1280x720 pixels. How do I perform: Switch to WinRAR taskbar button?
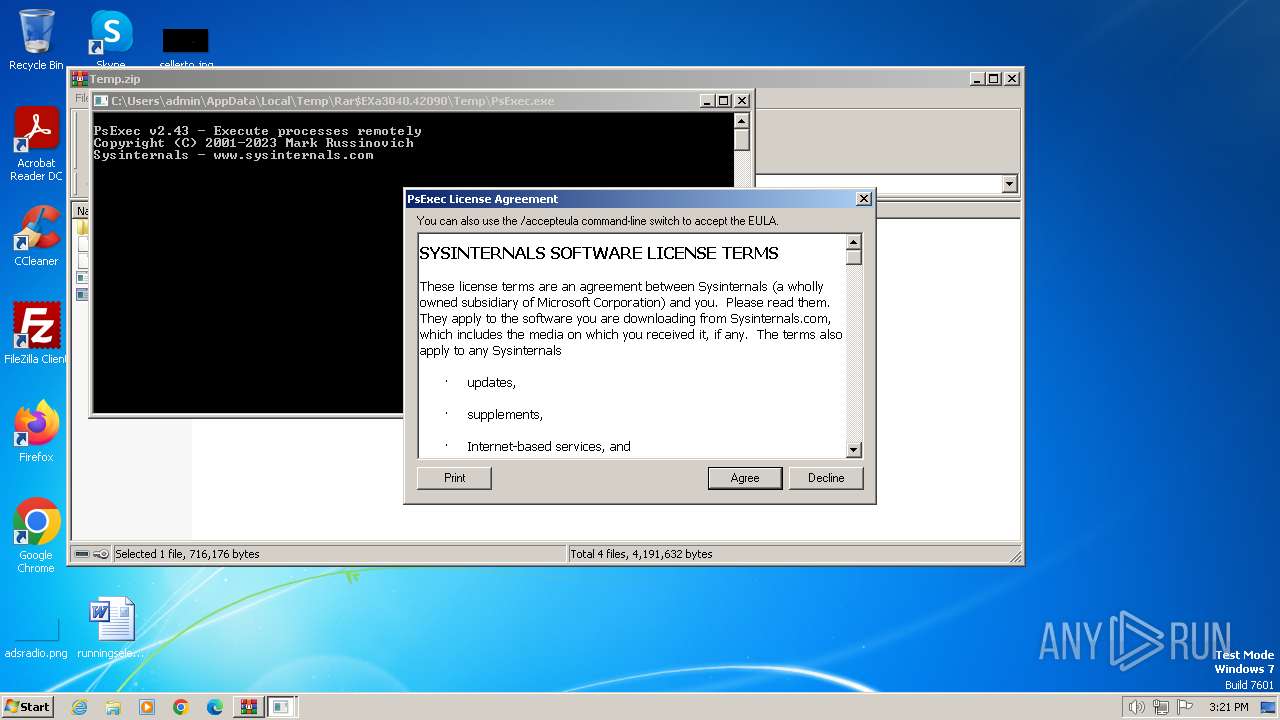click(x=249, y=707)
